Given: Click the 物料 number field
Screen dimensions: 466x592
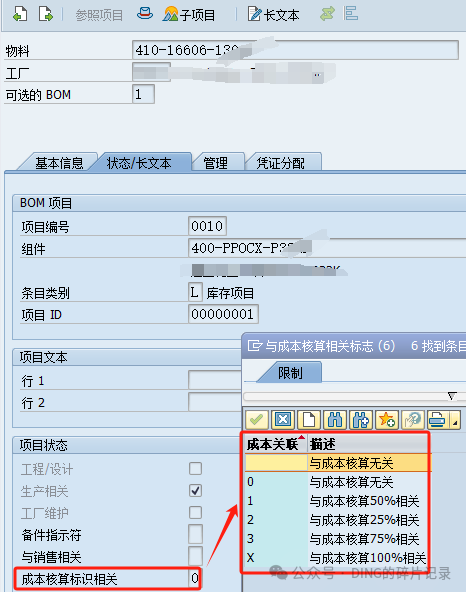Looking at the screenshot, I should tap(295, 50).
